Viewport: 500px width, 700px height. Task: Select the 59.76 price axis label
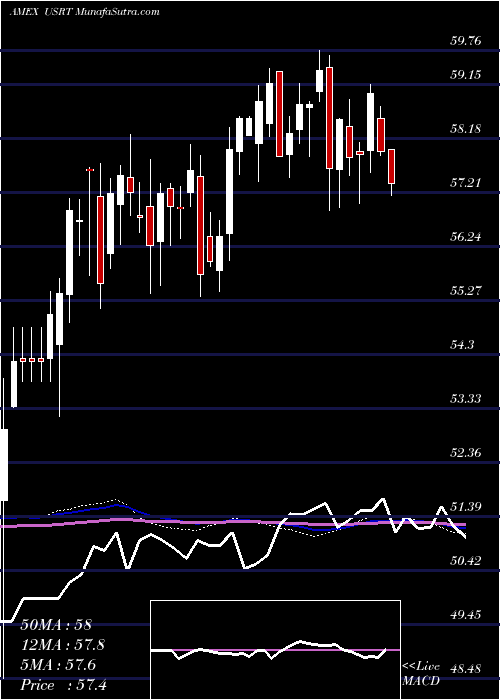466,41
